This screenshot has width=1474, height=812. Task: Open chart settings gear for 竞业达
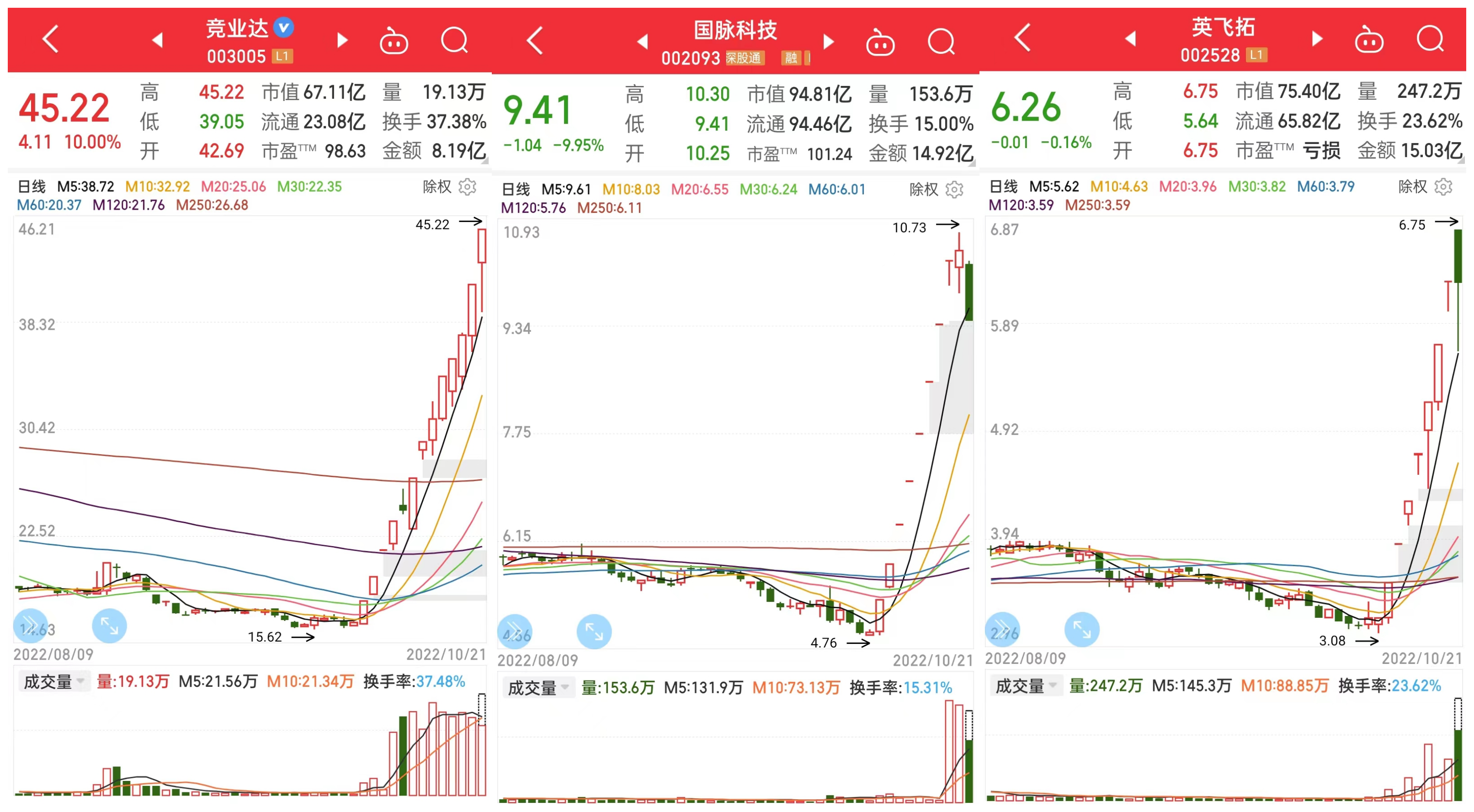click(x=468, y=186)
